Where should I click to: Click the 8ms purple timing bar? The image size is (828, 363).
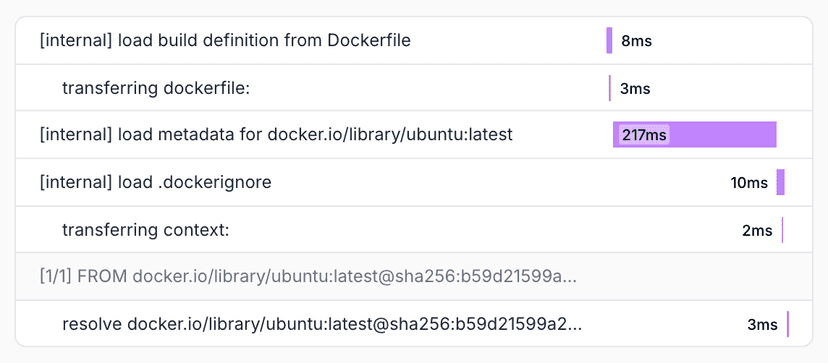609,41
